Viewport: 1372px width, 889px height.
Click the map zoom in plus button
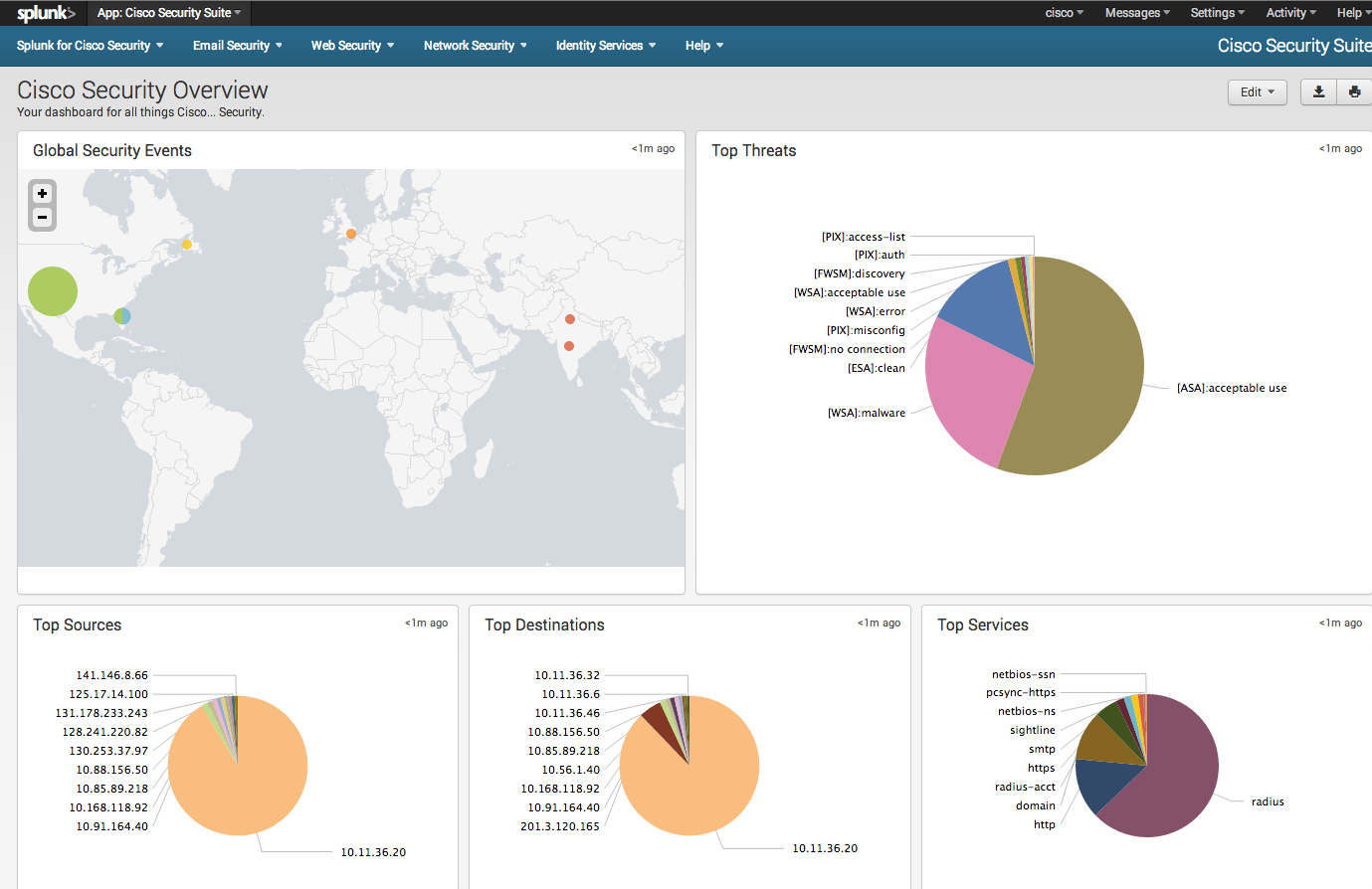point(42,194)
